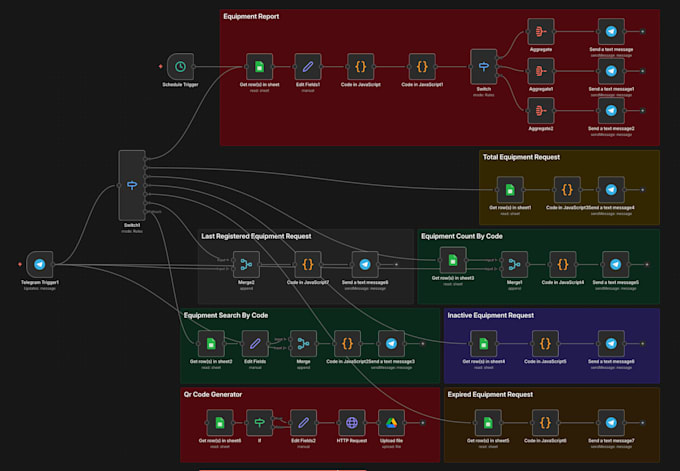This screenshot has width=680, height=471.
Task: Select the top Aggregate node
Action: 541,31
